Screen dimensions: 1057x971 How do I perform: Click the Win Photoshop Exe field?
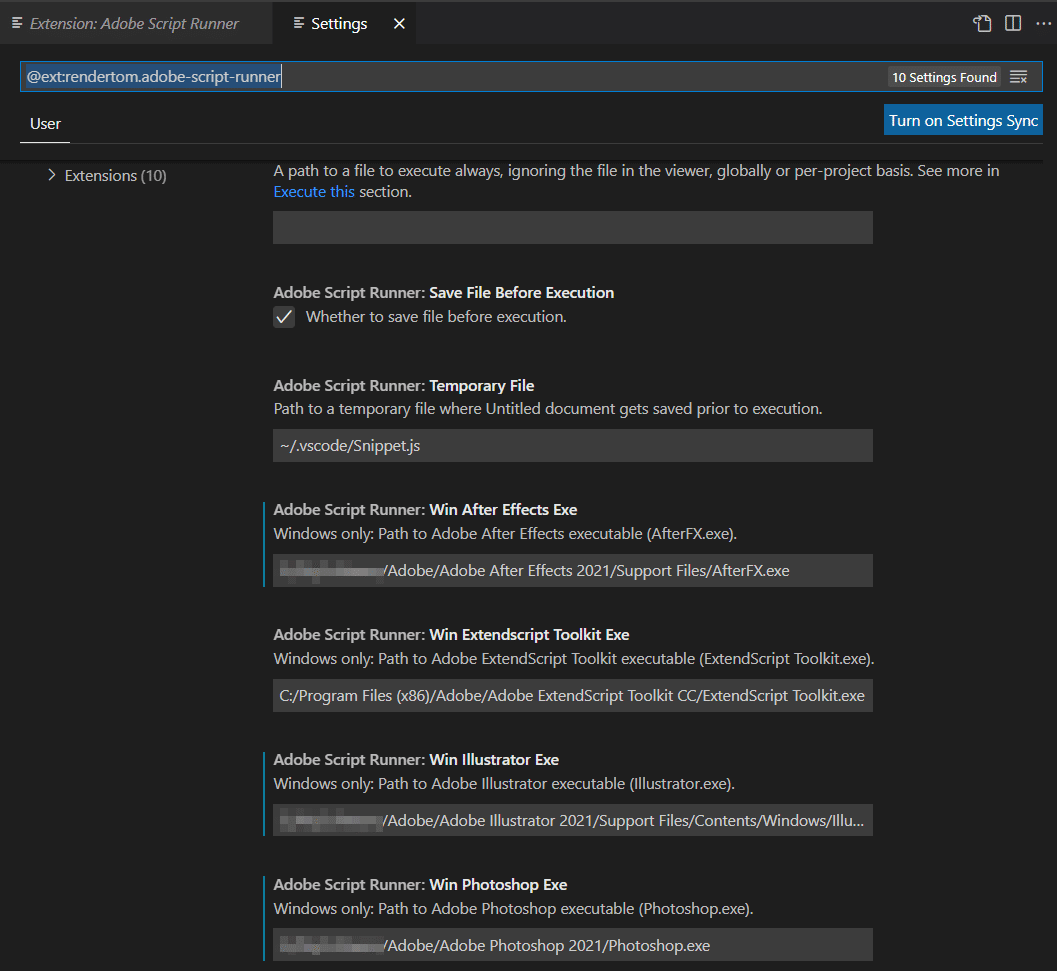pyautogui.click(x=572, y=944)
